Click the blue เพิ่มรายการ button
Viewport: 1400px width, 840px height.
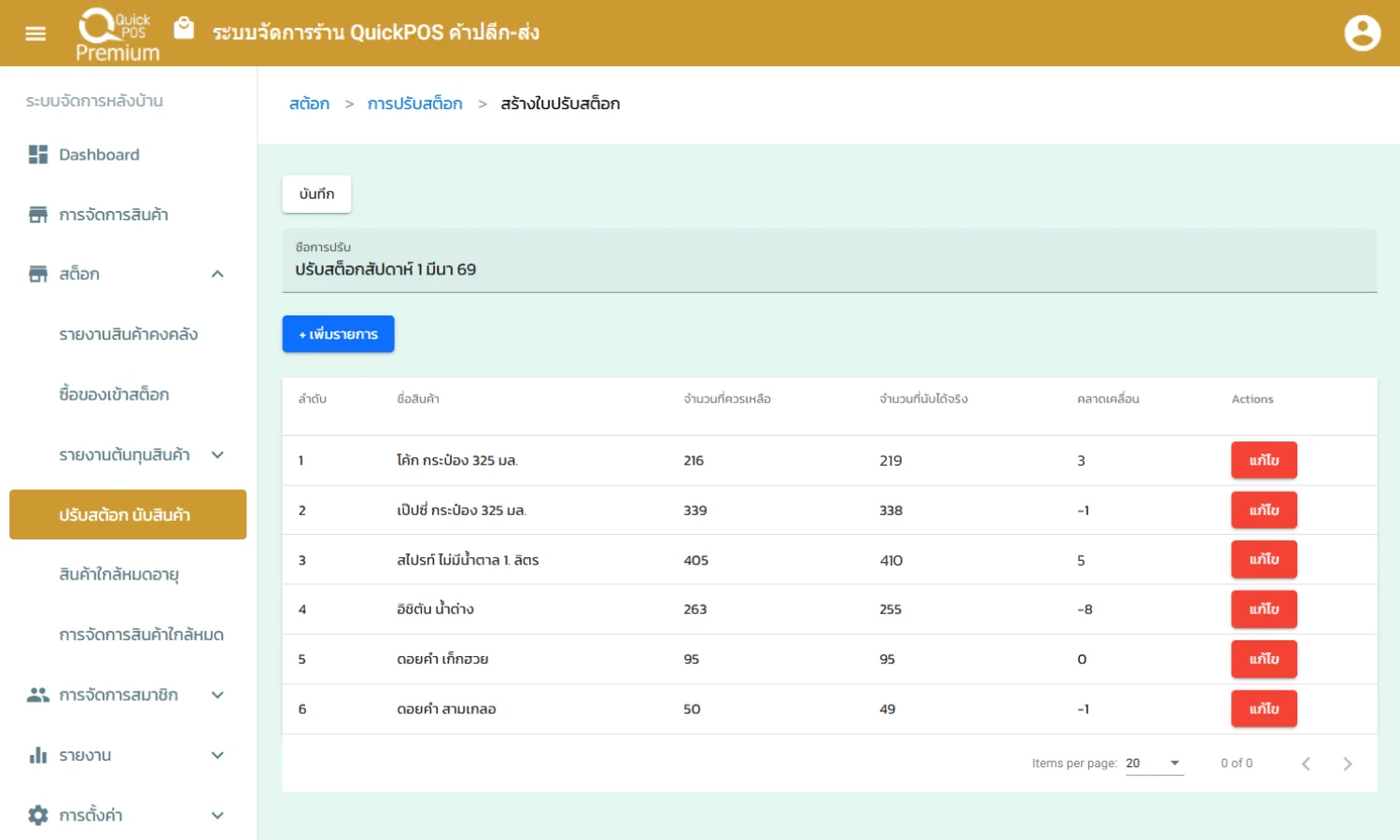338,334
